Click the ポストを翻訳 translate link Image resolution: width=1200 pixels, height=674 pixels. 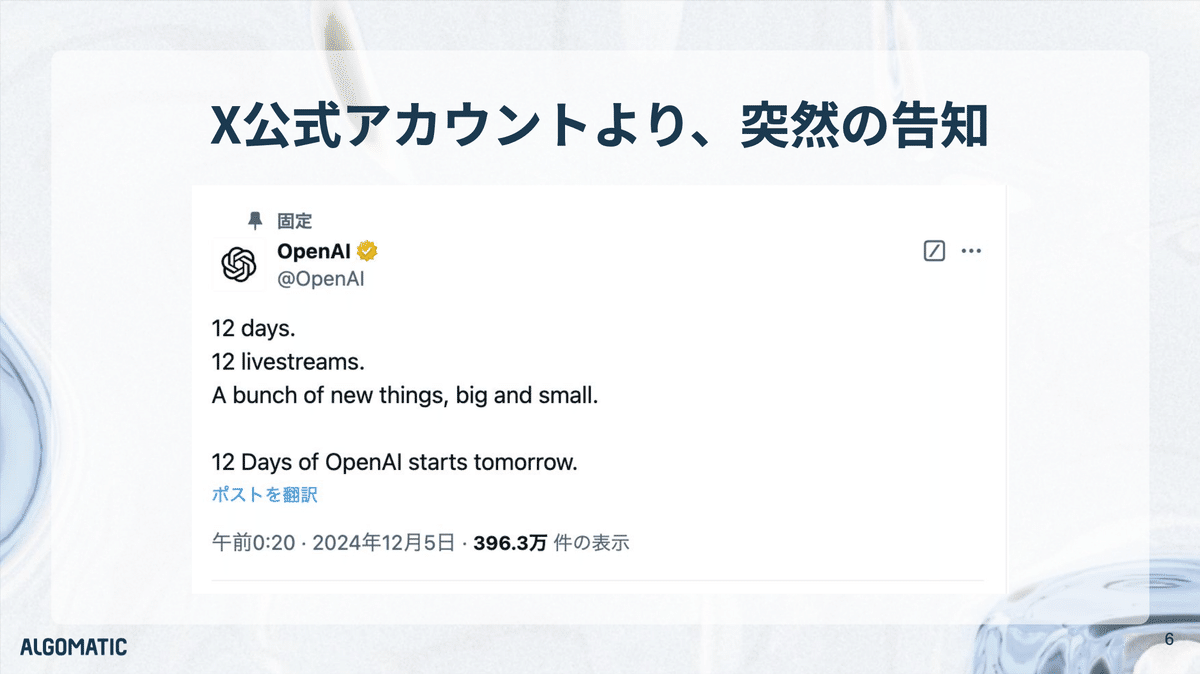[262, 493]
